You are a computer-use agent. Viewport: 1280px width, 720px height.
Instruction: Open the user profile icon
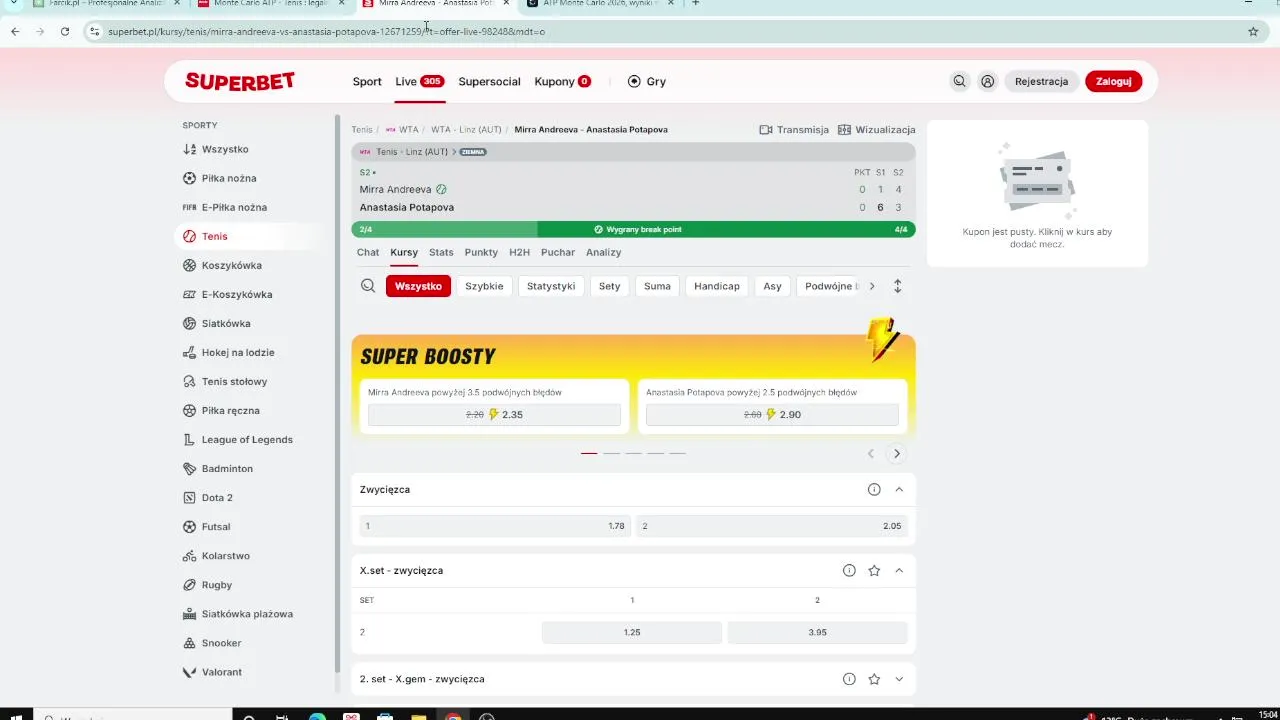coord(987,82)
